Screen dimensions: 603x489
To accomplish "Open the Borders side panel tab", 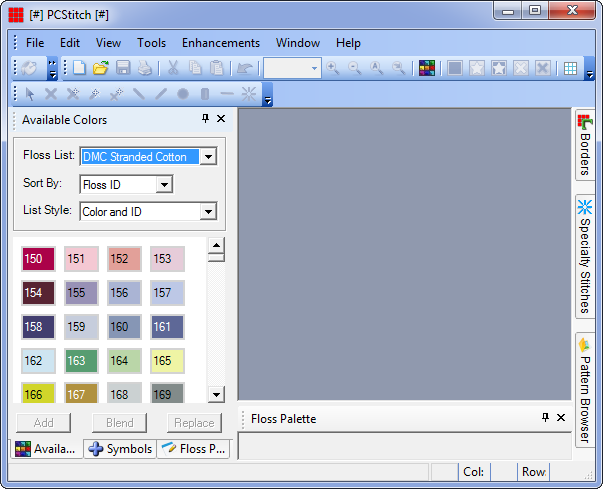I will click(585, 145).
